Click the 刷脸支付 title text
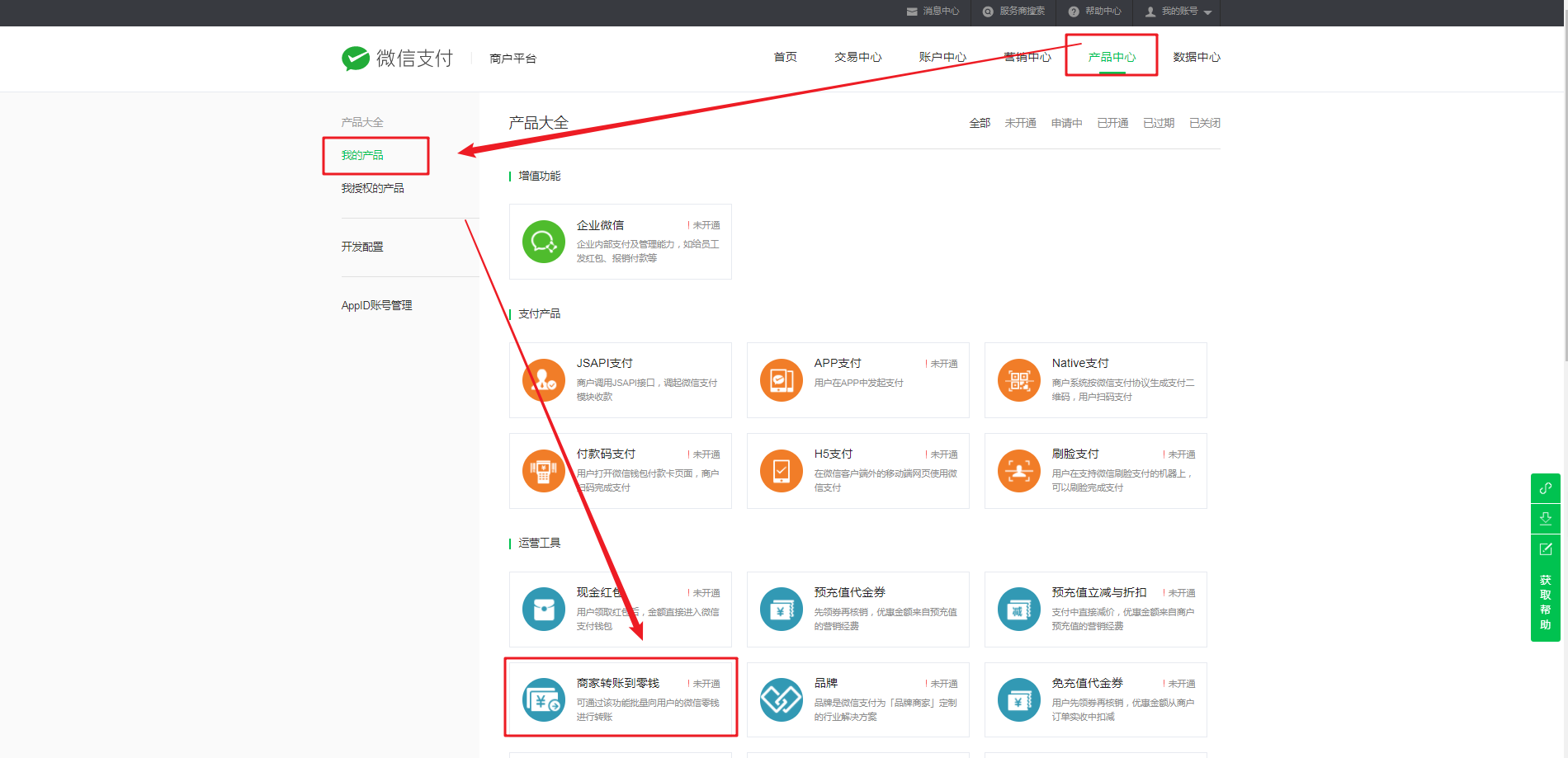The height and width of the screenshot is (758, 1568). point(1075,454)
